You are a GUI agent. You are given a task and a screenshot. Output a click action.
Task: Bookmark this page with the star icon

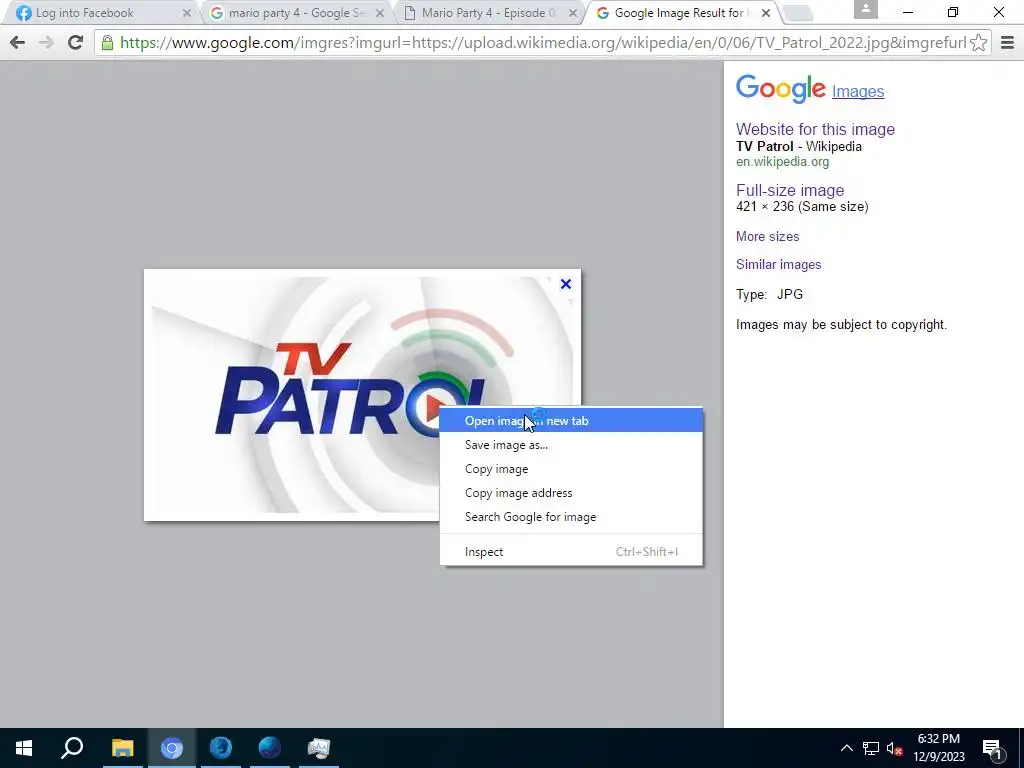pyautogui.click(x=978, y=42)
